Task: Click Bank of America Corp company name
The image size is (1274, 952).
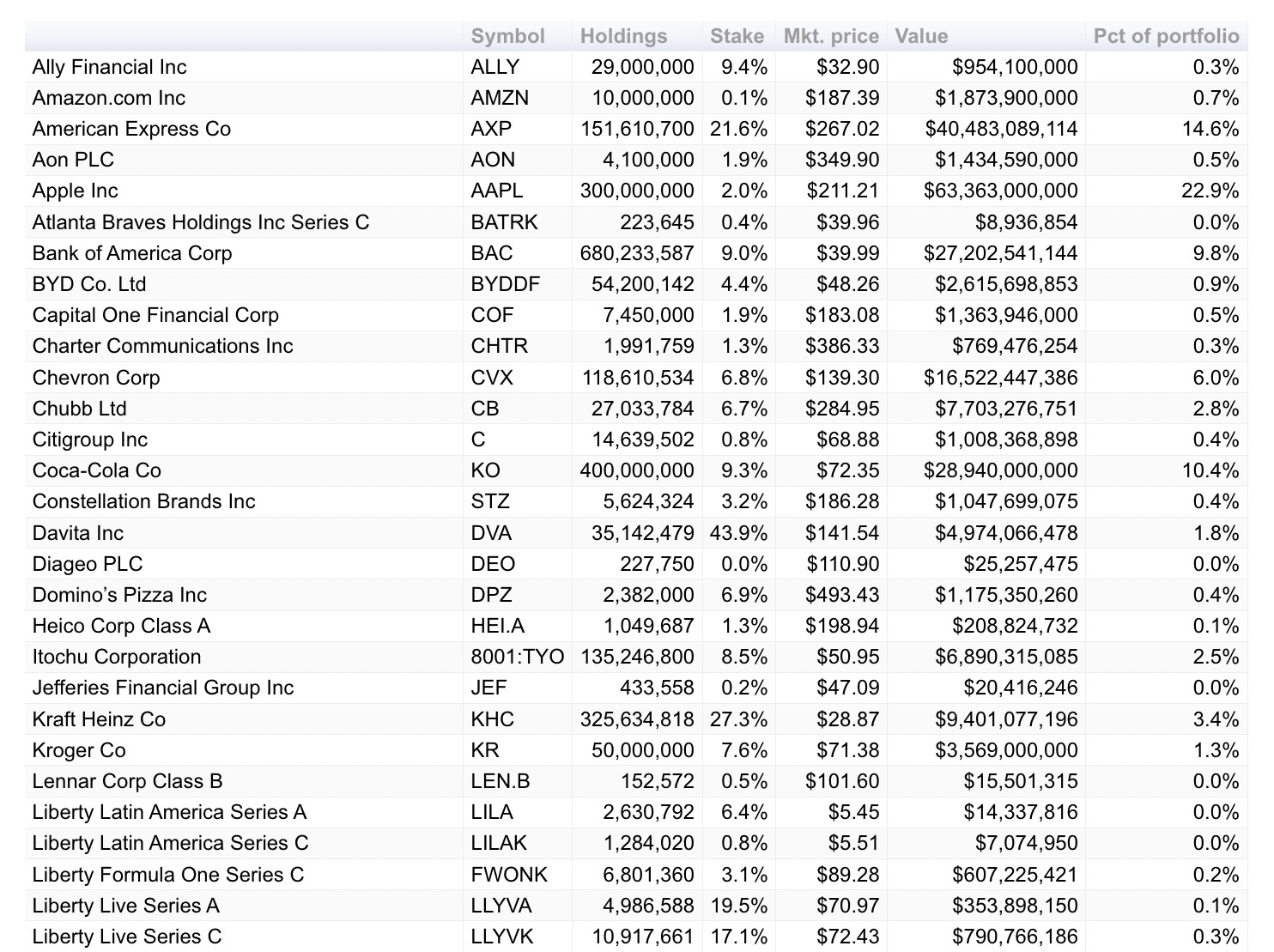Action: pyautogui.click(x=132, y=253)
